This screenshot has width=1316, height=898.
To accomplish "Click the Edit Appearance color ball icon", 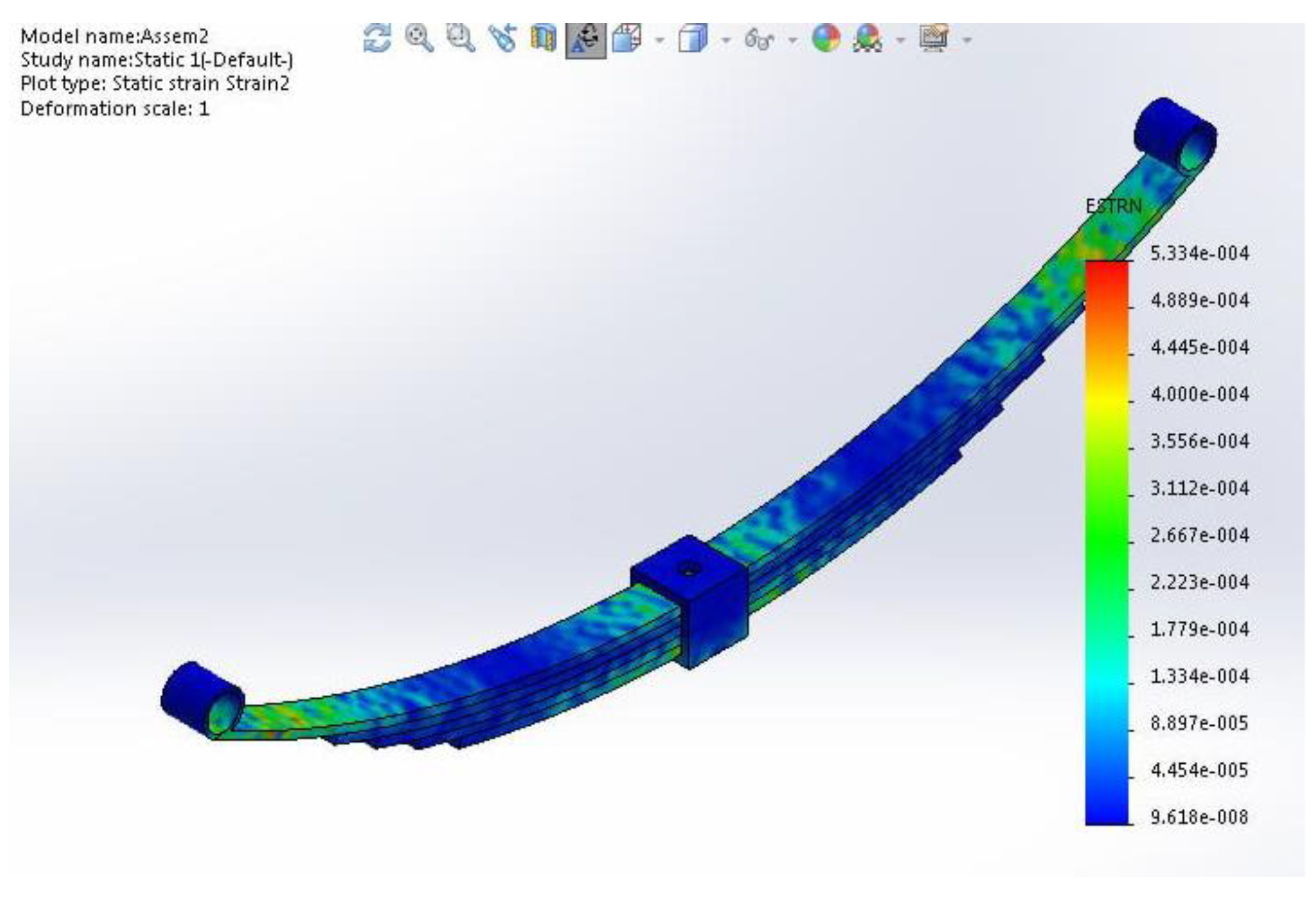I will pos(826,39).
